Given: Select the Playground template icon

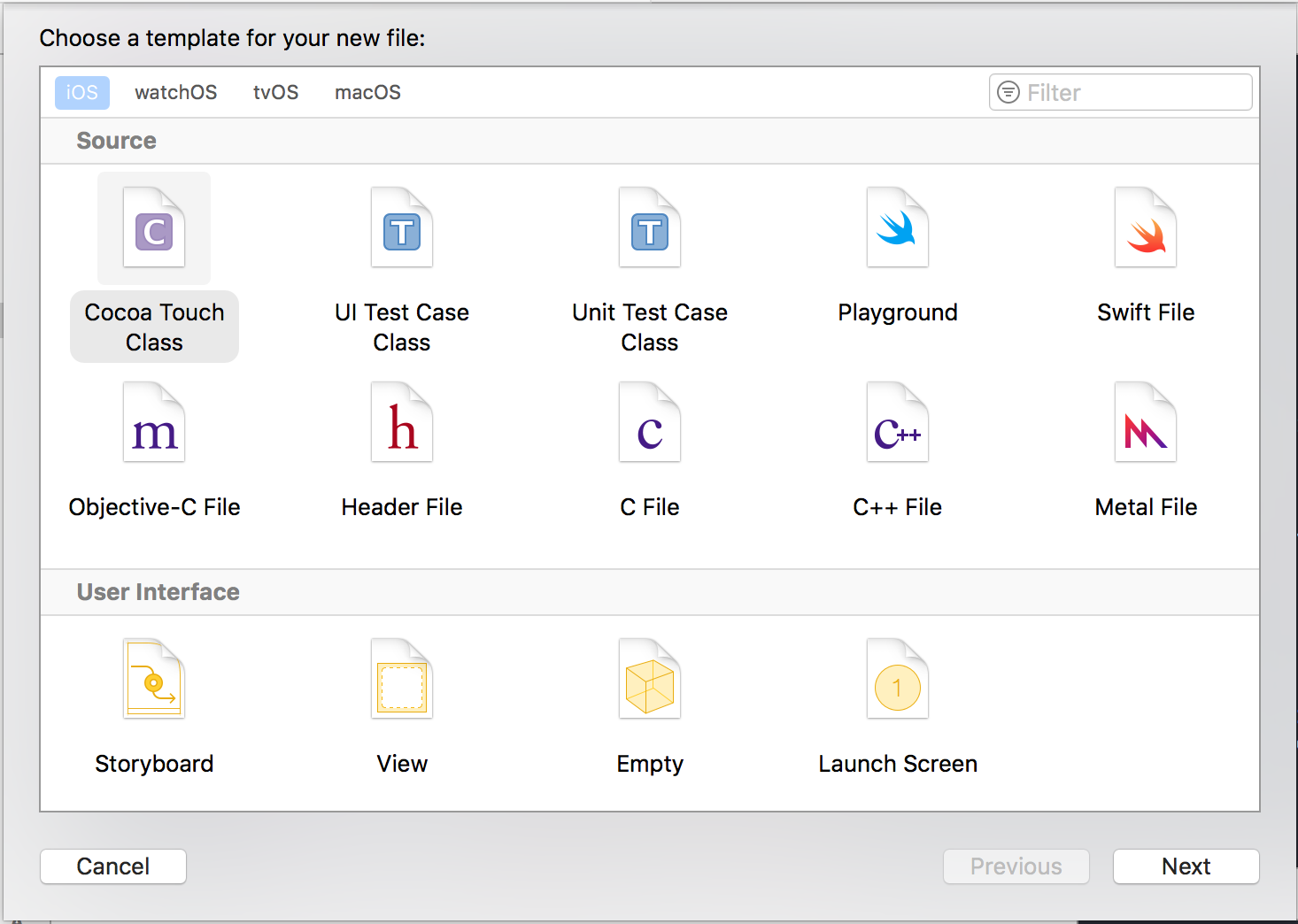Looking at the screenshot, I should click(x=898, y=227).
